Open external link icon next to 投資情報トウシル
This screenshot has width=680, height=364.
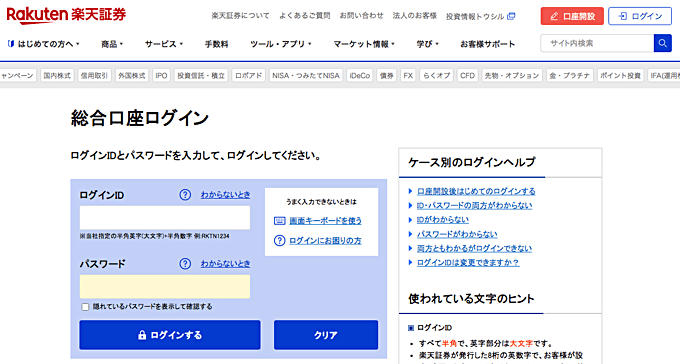pyautogui.click(x=511, y=16)
